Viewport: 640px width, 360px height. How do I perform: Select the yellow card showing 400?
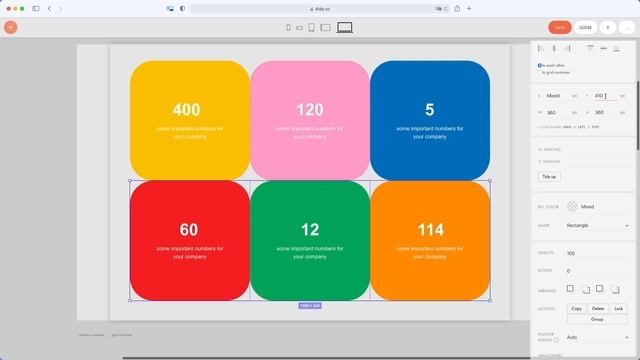pyautogui.click(x=190, y=120)
